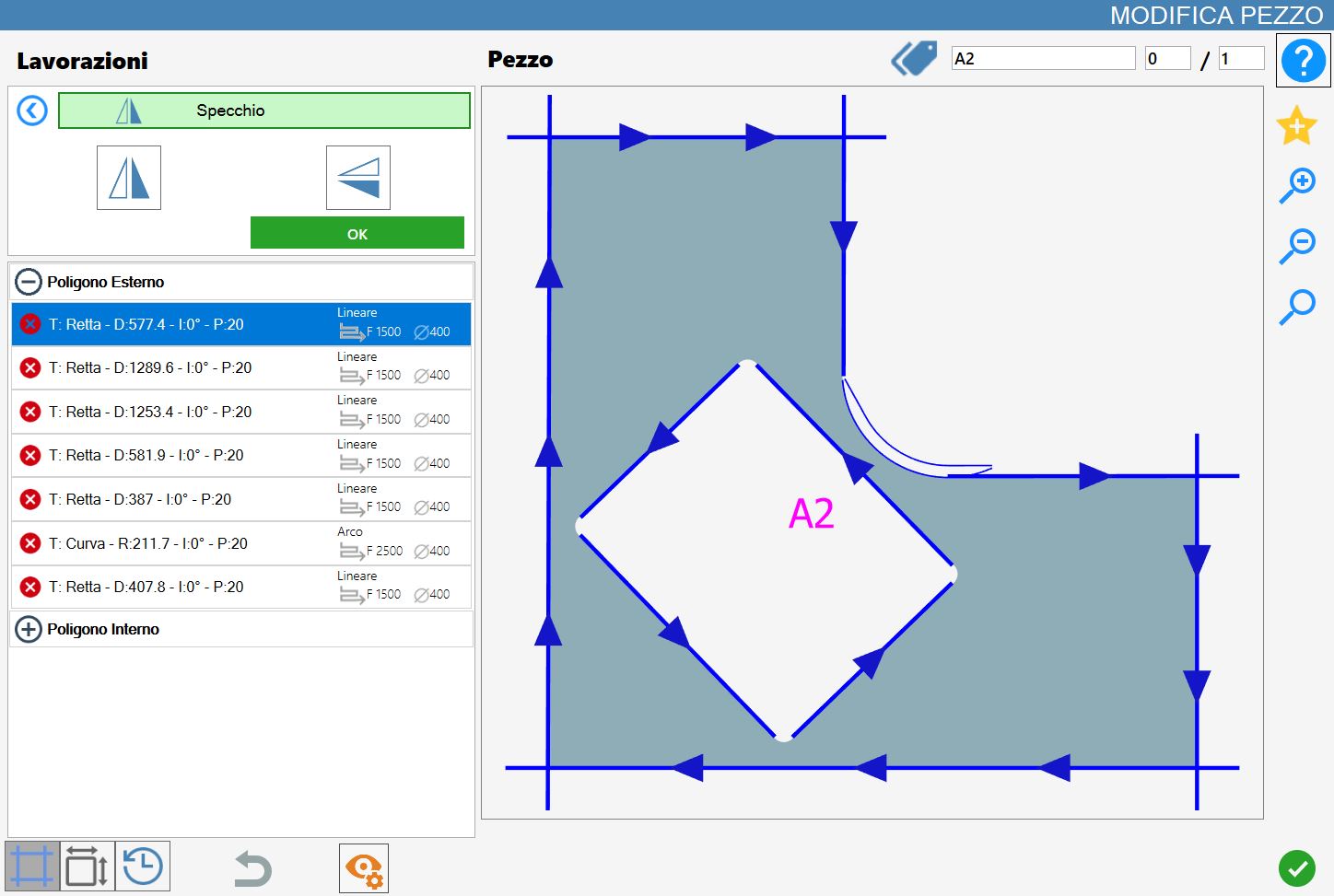Screen dimensions: 1334x896
Task: Click the quantity field showing 0
Action: 1167,59
